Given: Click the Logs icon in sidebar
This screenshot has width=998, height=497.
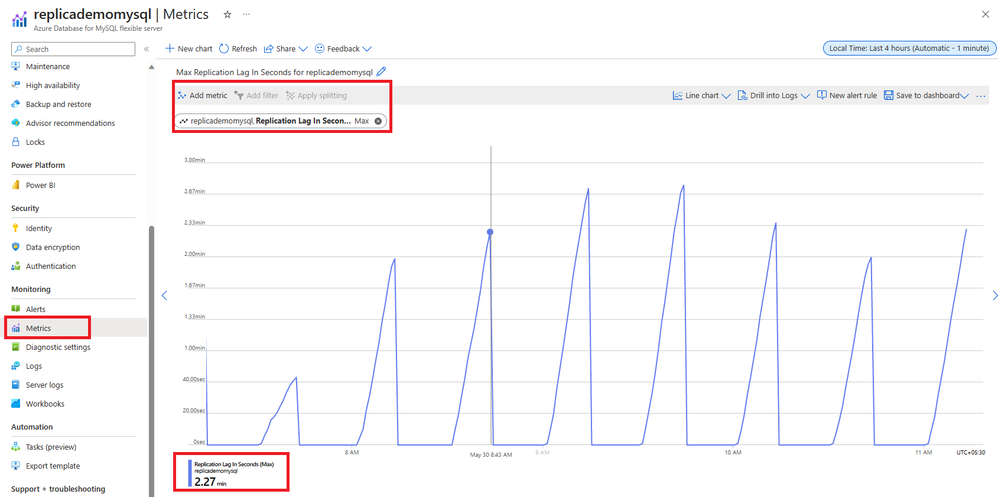Looking at the screenshot, I should [x=16, y=366].
